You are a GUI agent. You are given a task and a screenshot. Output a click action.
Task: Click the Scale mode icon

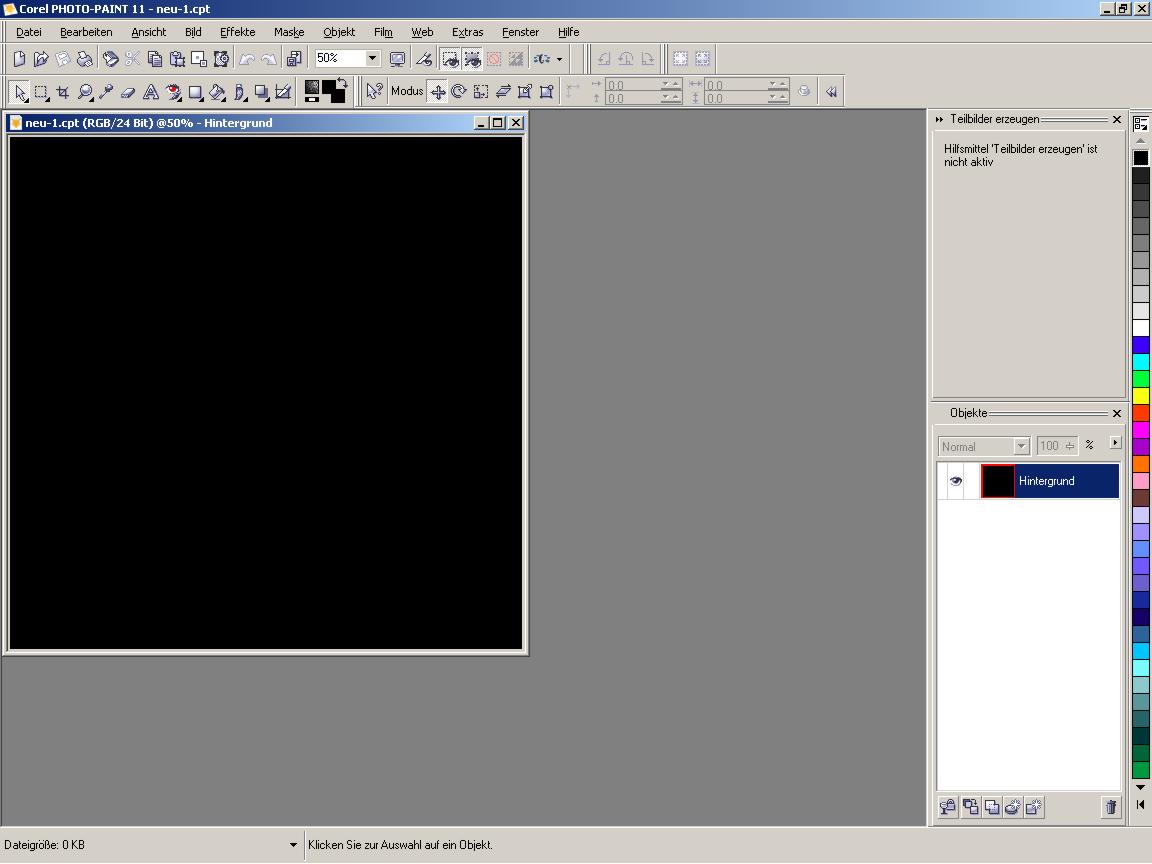click(x=481, y=91)
